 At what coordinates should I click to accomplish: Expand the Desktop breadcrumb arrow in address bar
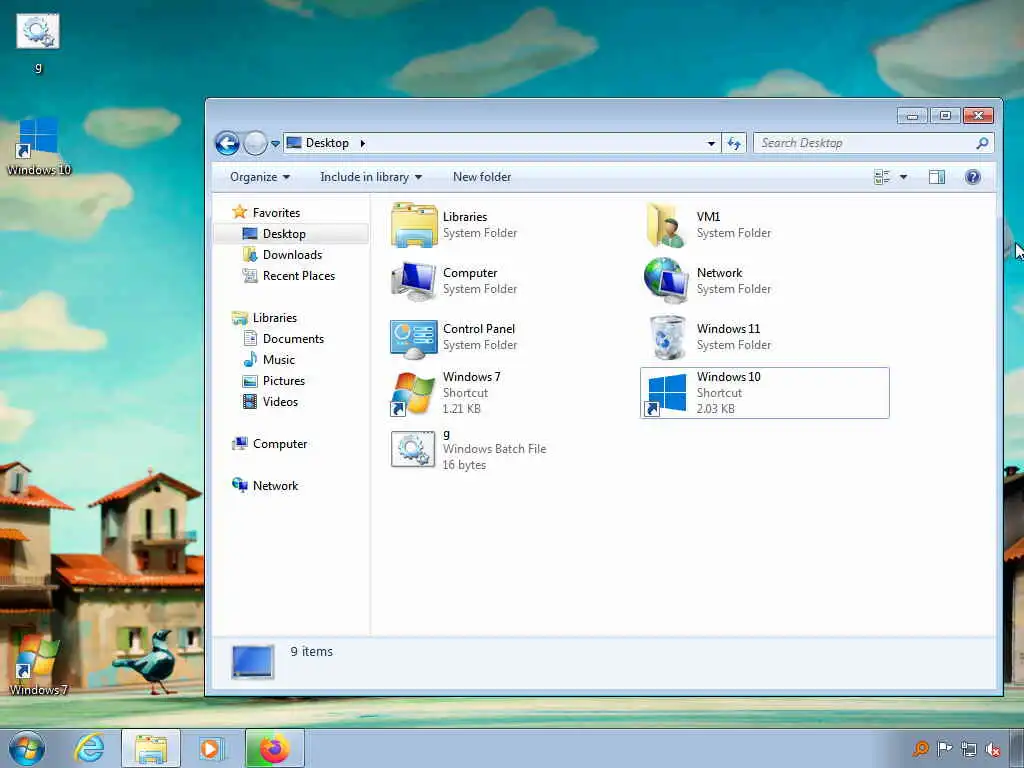tap(362, 143)
